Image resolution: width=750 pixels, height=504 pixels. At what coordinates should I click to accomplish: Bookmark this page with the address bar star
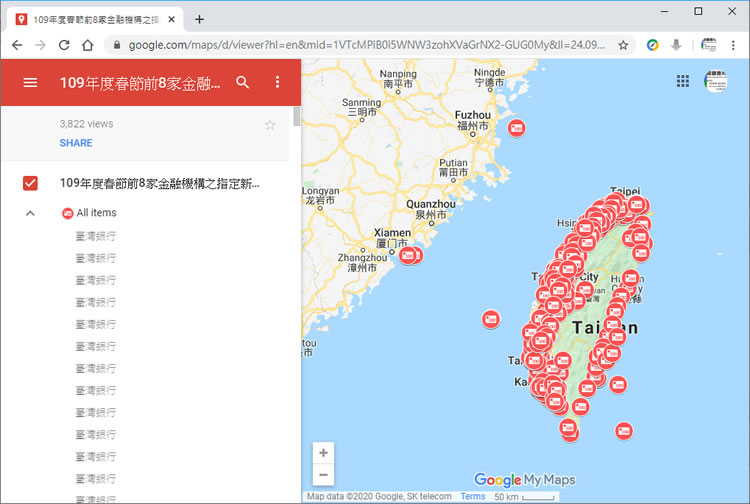(x=623, y=45)
